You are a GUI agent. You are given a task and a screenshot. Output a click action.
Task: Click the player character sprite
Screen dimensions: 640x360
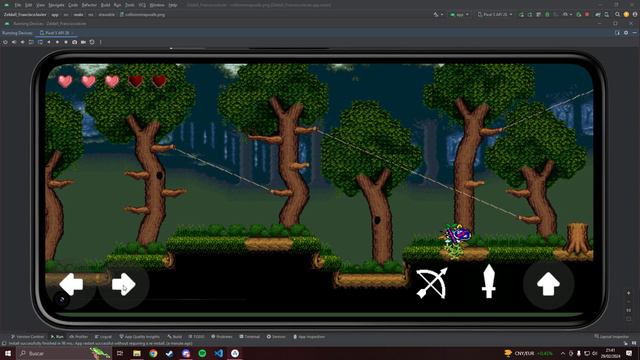point(456,241)
